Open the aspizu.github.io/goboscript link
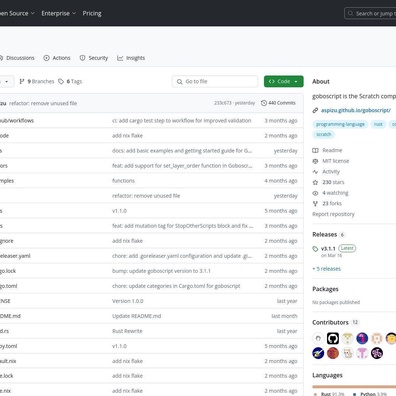 tap(356, 110)
